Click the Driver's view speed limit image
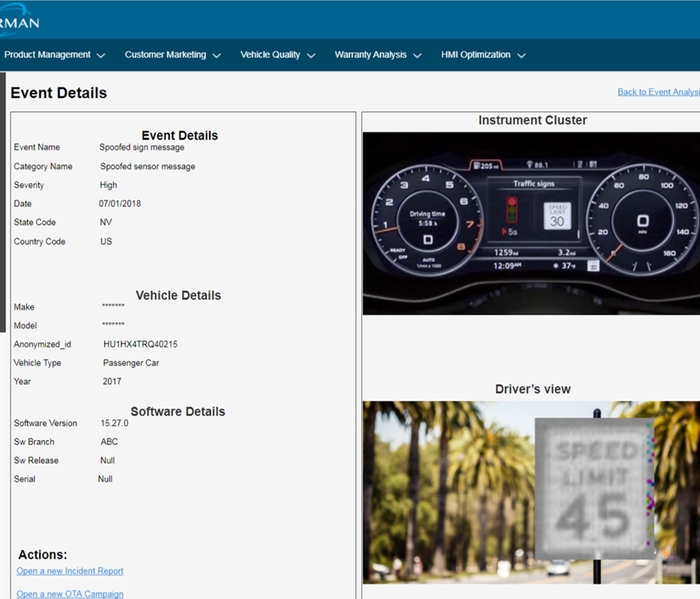 pyautogui.click(x=531, y=492)
